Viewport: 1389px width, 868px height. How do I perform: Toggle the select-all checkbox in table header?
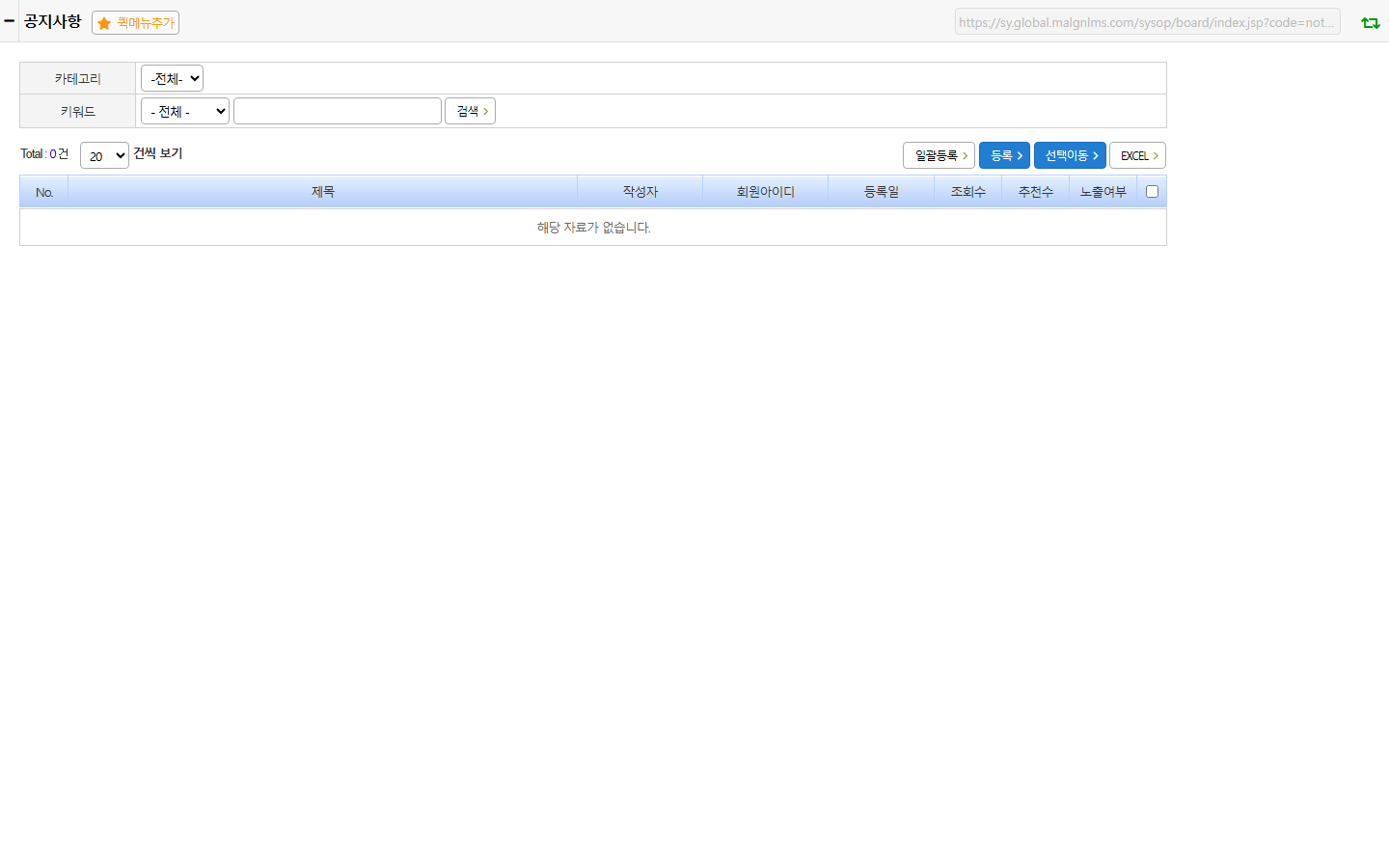pyautogui.click(x=1152, y=192)
